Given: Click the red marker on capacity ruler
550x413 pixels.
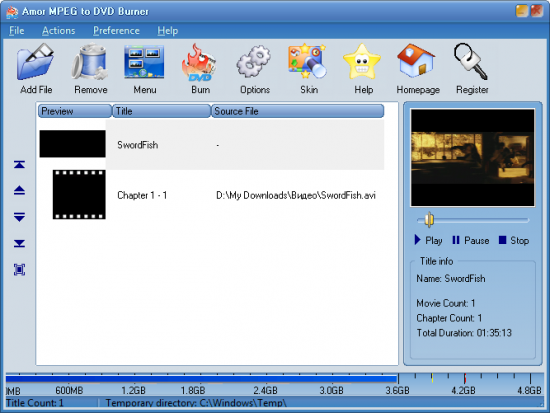Looking at the screenshot, I should pyautogui.click(x=465, y=379).
